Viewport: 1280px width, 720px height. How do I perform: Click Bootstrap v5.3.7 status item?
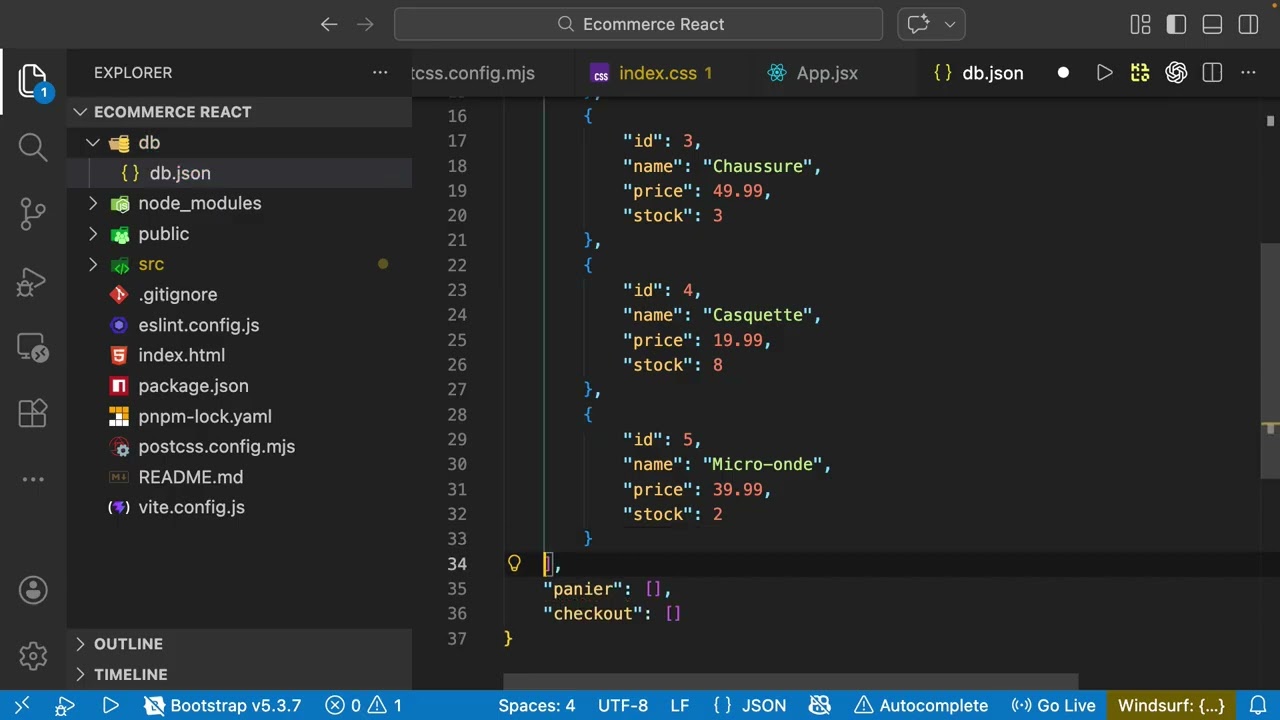pyautogui.click(x=222, y=706)
